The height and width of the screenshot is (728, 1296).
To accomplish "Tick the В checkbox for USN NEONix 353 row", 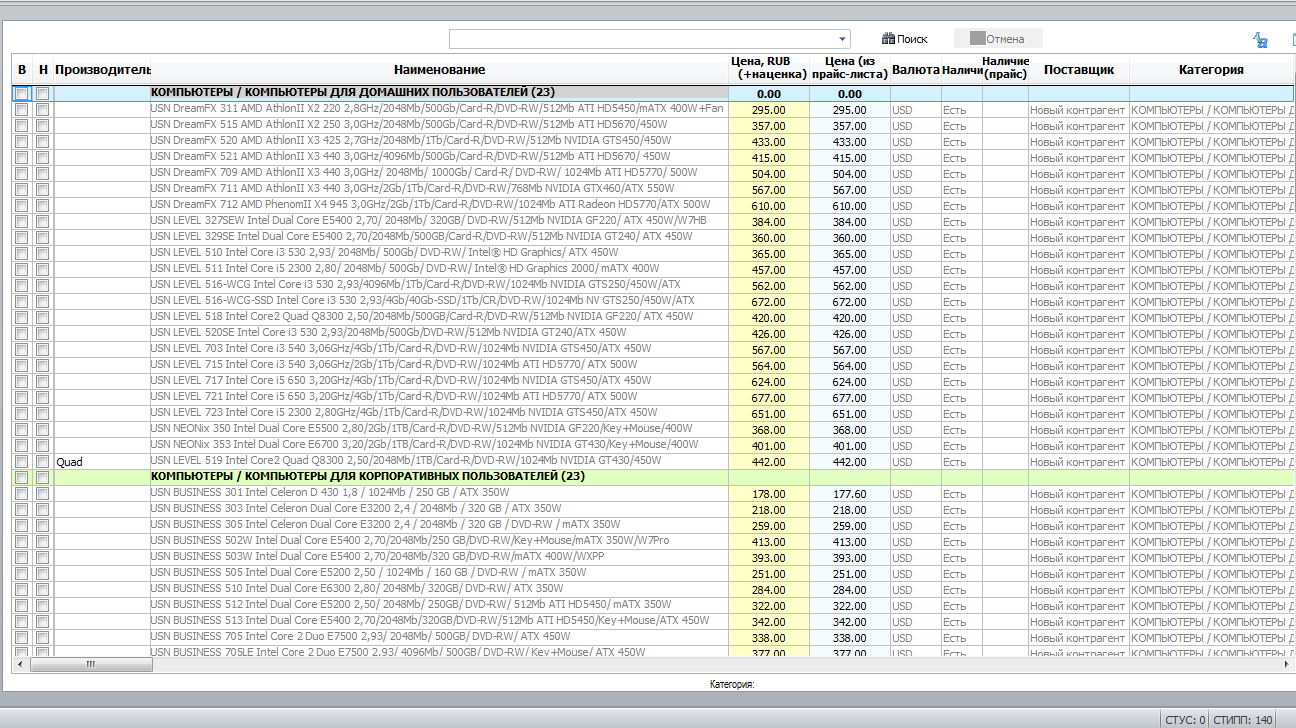I will (x=21, y=446).
